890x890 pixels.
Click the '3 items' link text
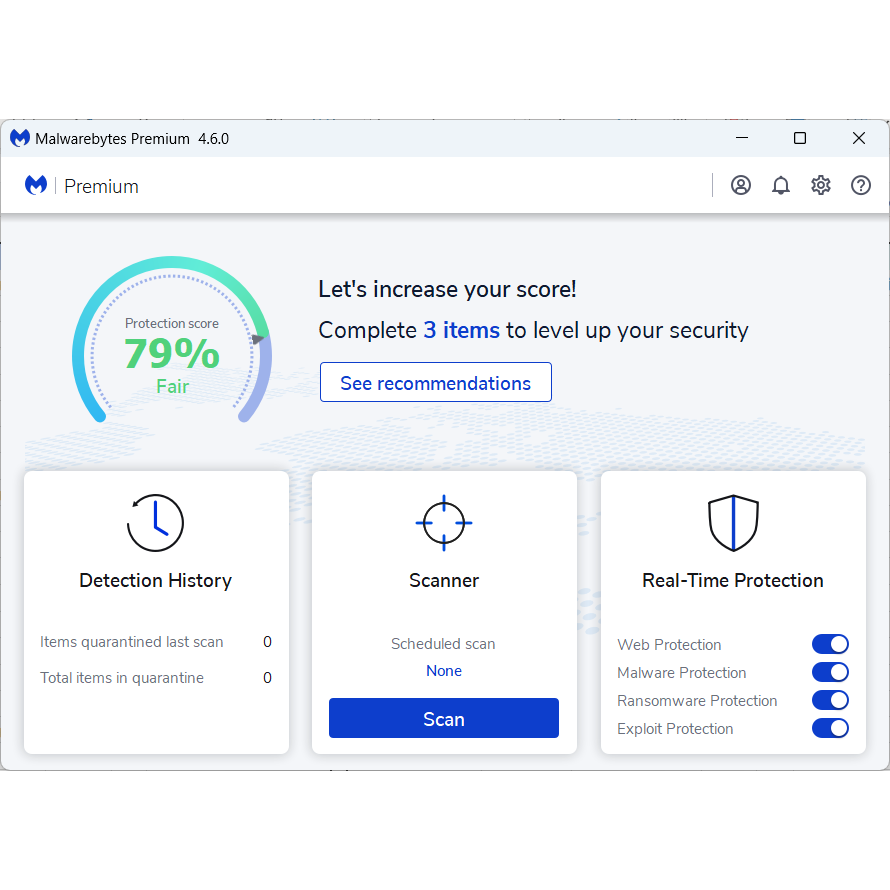point(461,330)
